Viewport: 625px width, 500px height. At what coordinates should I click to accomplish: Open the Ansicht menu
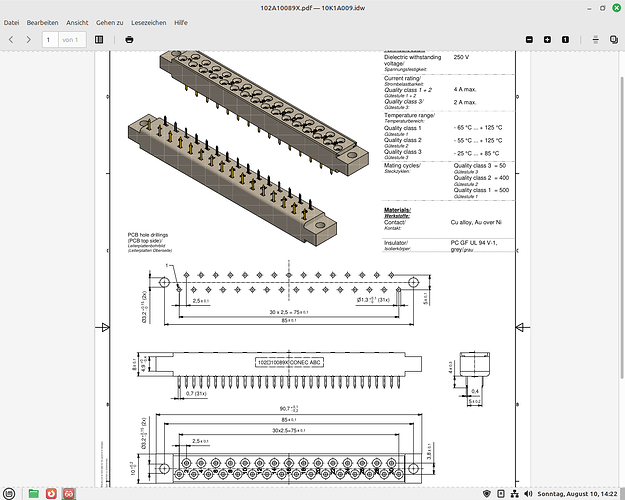[77, 23]
